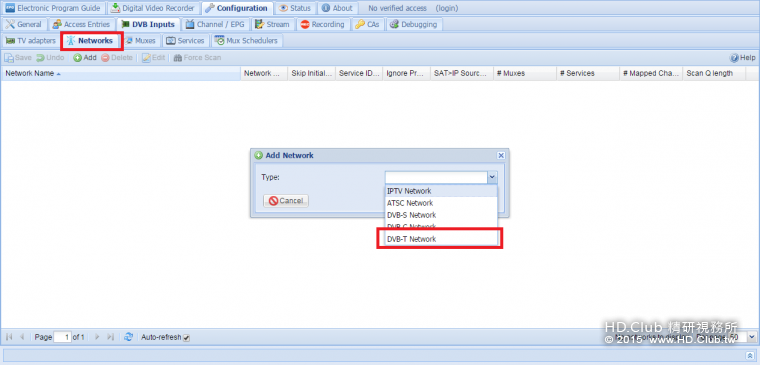Image resolution: width=760 pixels, height=365 pixels.
Task: Select the DVB Inputs tab
Action: pyautogui.click(x=148, y=24)
